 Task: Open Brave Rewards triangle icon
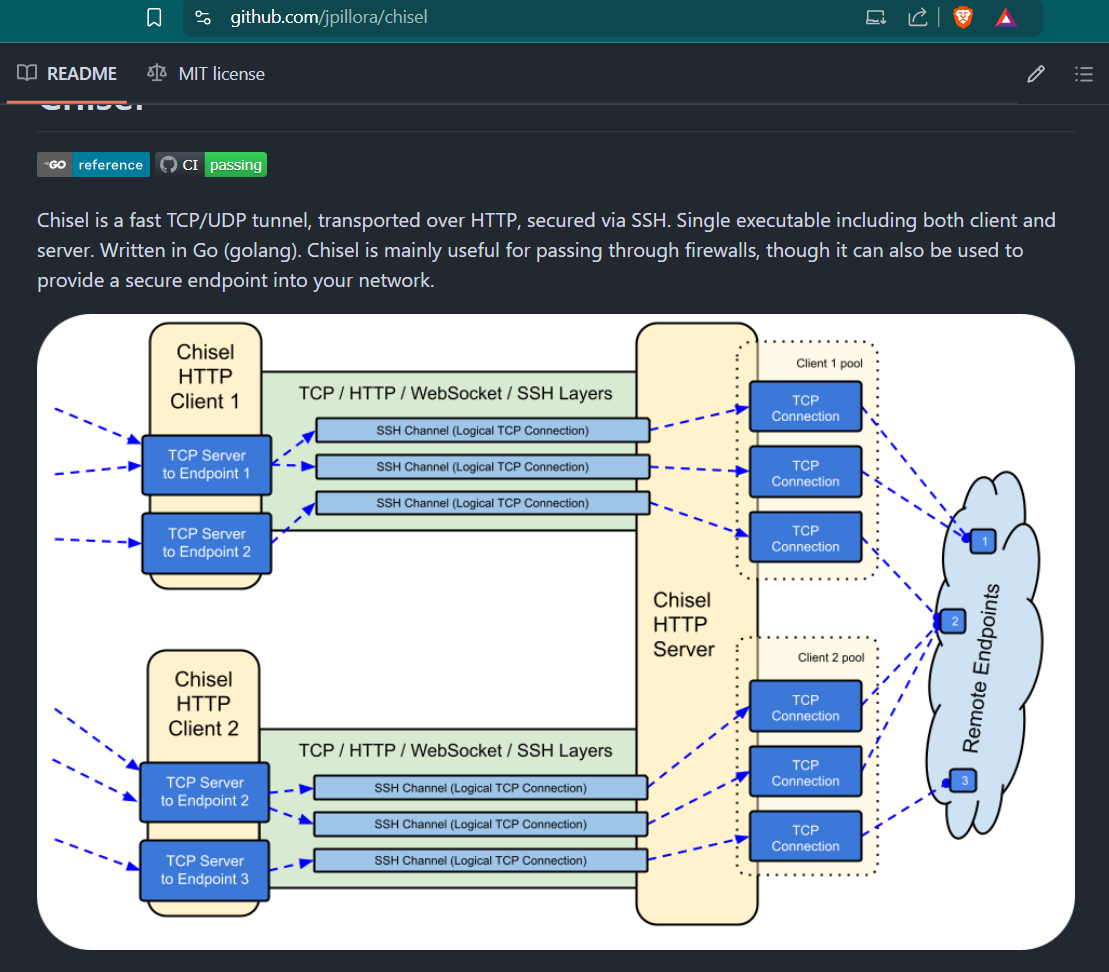point(1006,17)
